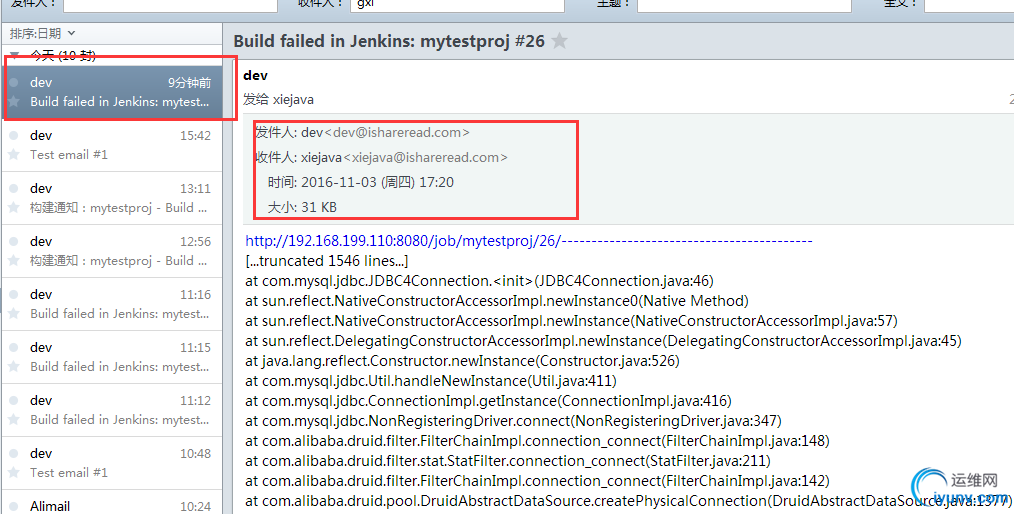Star the Build failed email from 11:16
Image resolution: width=1014 pixels, height=514 pixels.
tap(14, 314)
